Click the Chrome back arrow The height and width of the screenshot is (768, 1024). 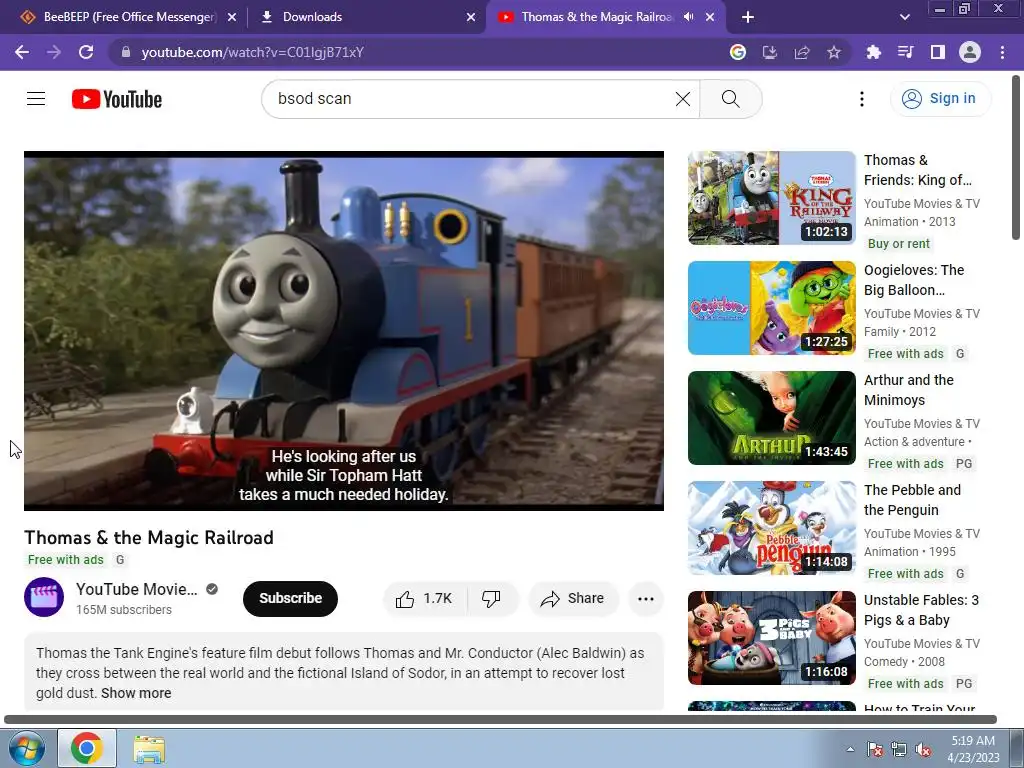click(x=22, y=52)
